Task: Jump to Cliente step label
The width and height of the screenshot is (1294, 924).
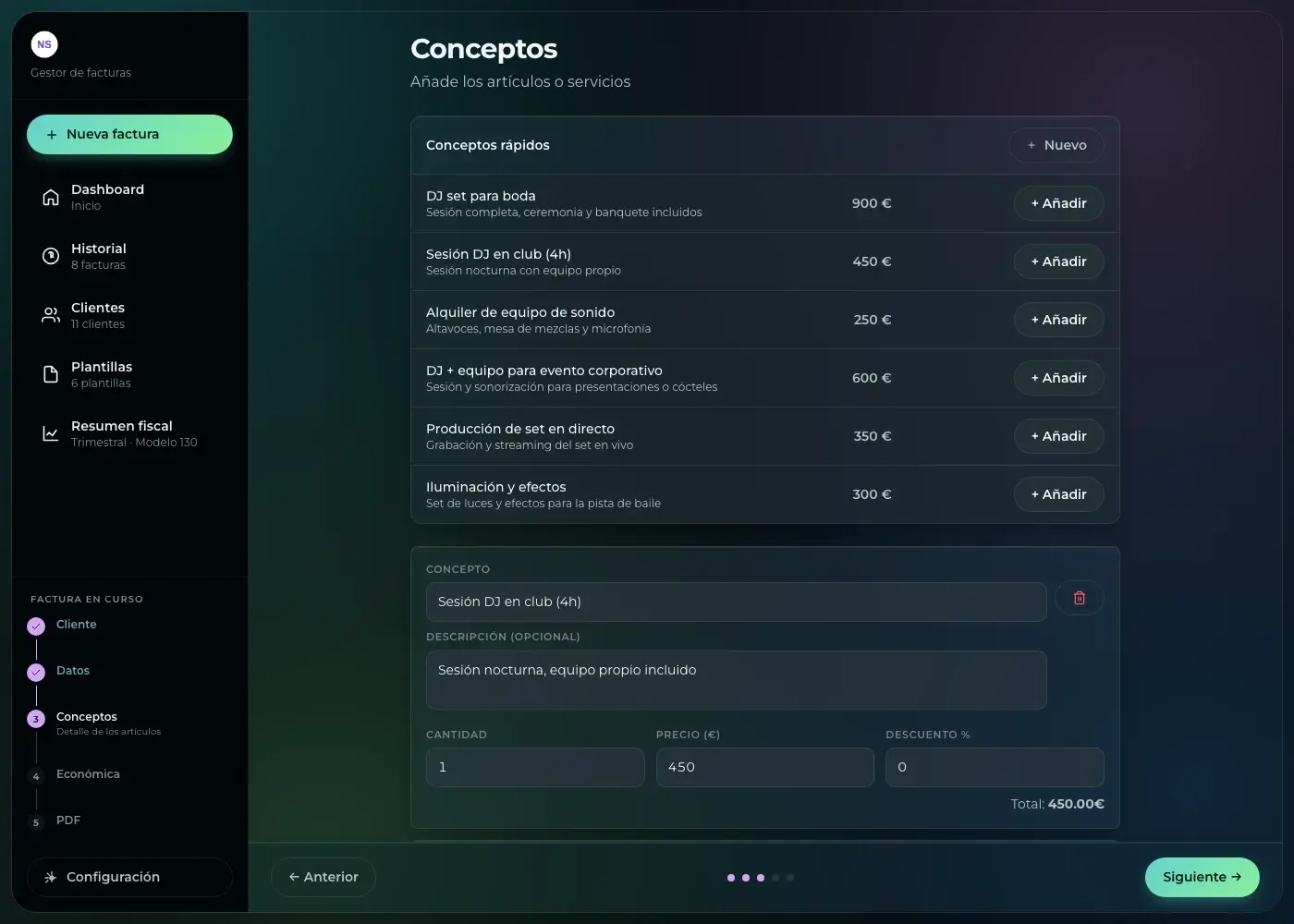Action: point(77,625)
